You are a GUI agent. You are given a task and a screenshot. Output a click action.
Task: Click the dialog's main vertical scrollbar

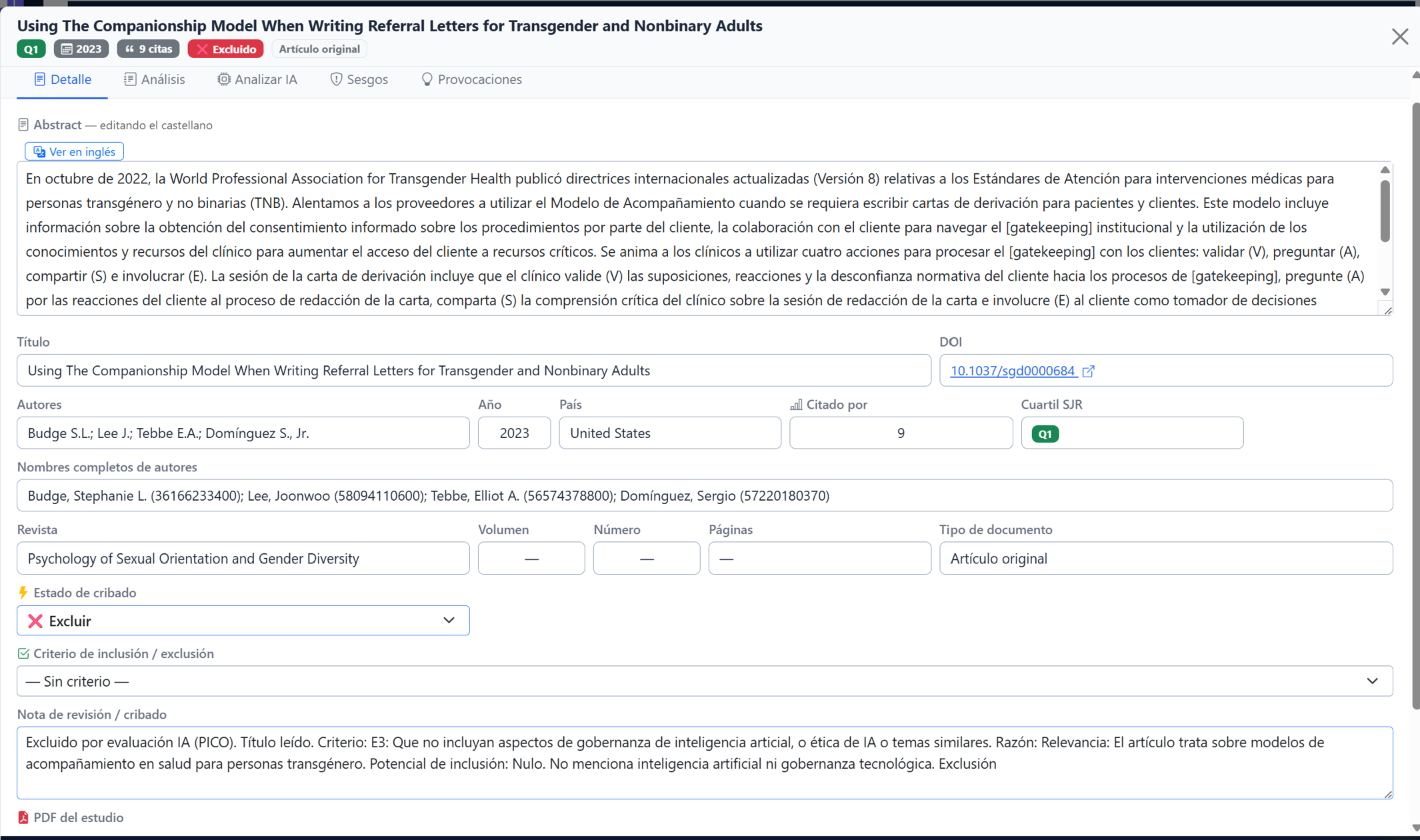click(x=1415, y=406)
